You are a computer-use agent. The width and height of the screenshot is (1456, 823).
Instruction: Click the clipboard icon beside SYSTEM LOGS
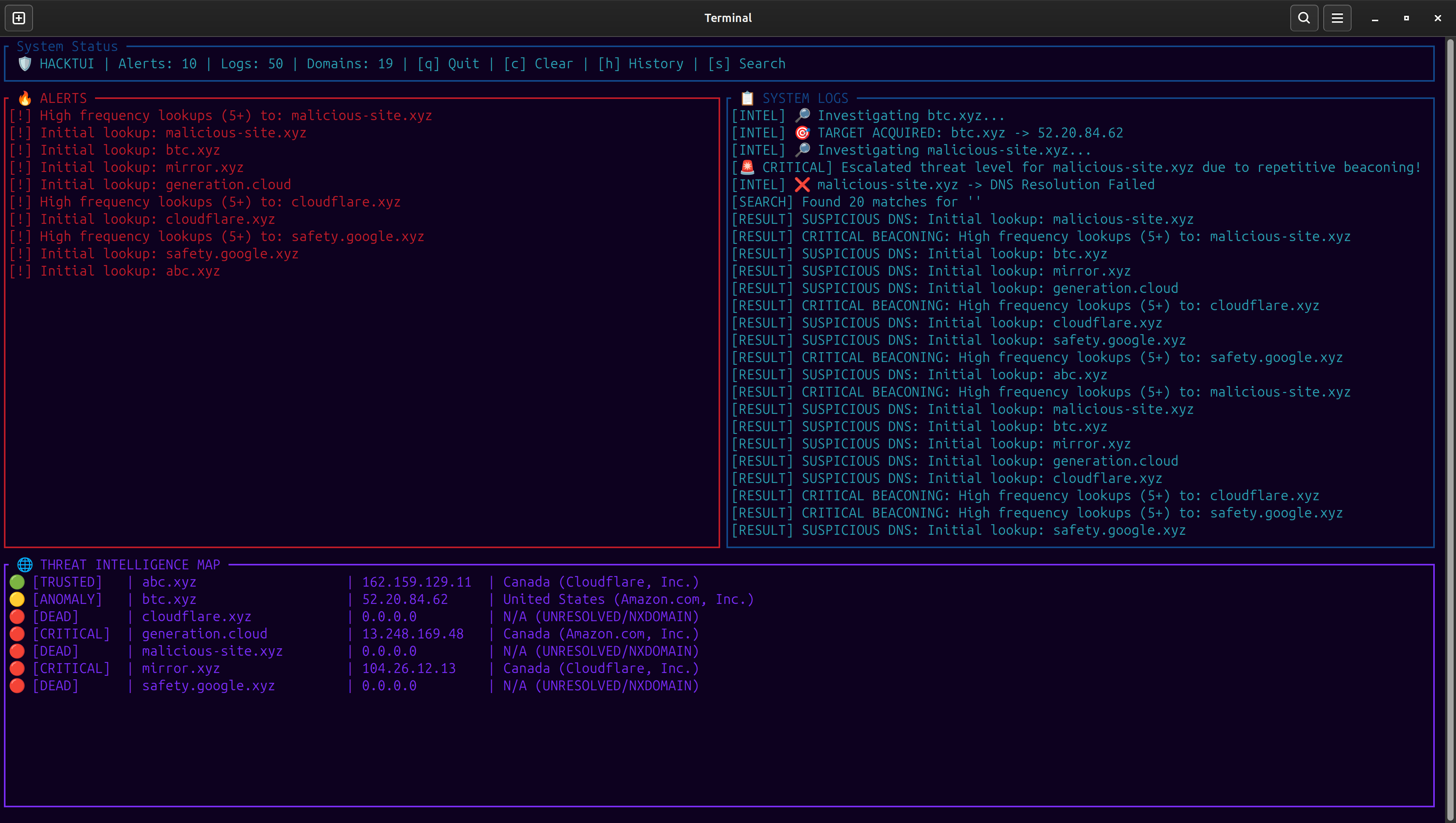(x=747, y=98)
